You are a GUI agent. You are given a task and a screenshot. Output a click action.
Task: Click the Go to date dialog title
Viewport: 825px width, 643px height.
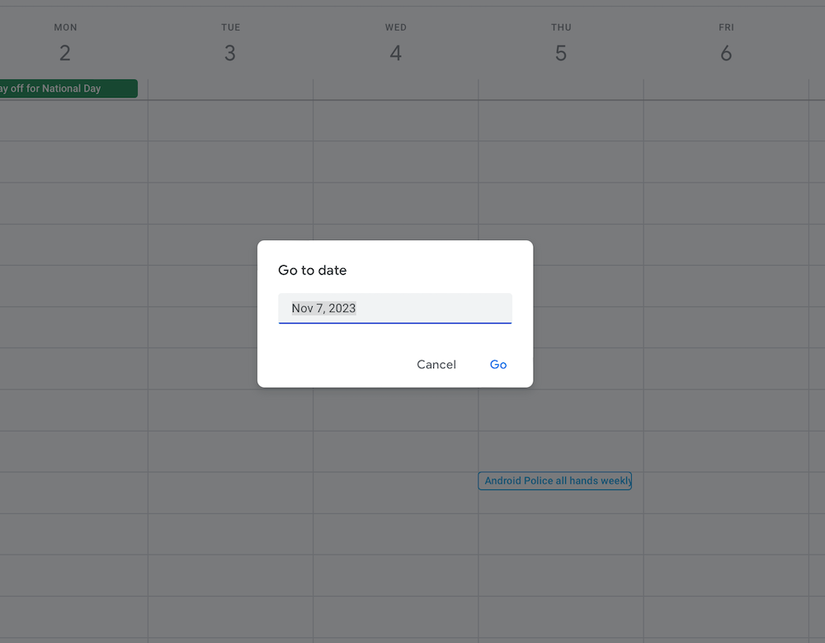[x=312, y=270]
